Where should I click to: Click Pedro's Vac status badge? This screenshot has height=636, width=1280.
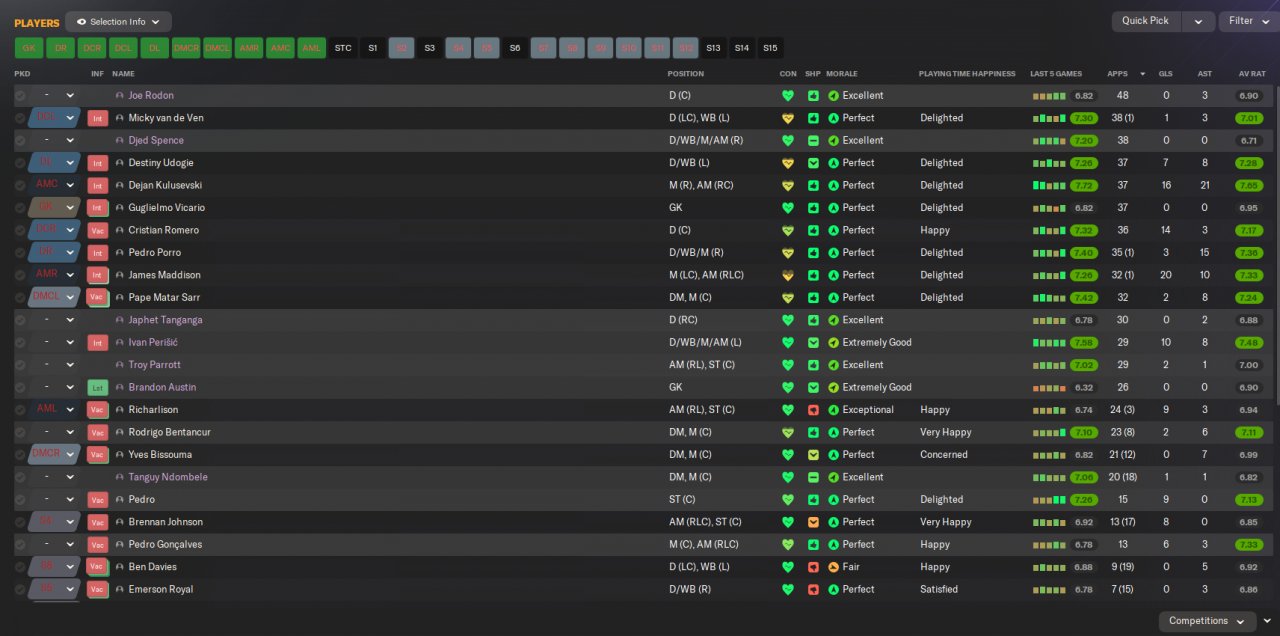97,499
